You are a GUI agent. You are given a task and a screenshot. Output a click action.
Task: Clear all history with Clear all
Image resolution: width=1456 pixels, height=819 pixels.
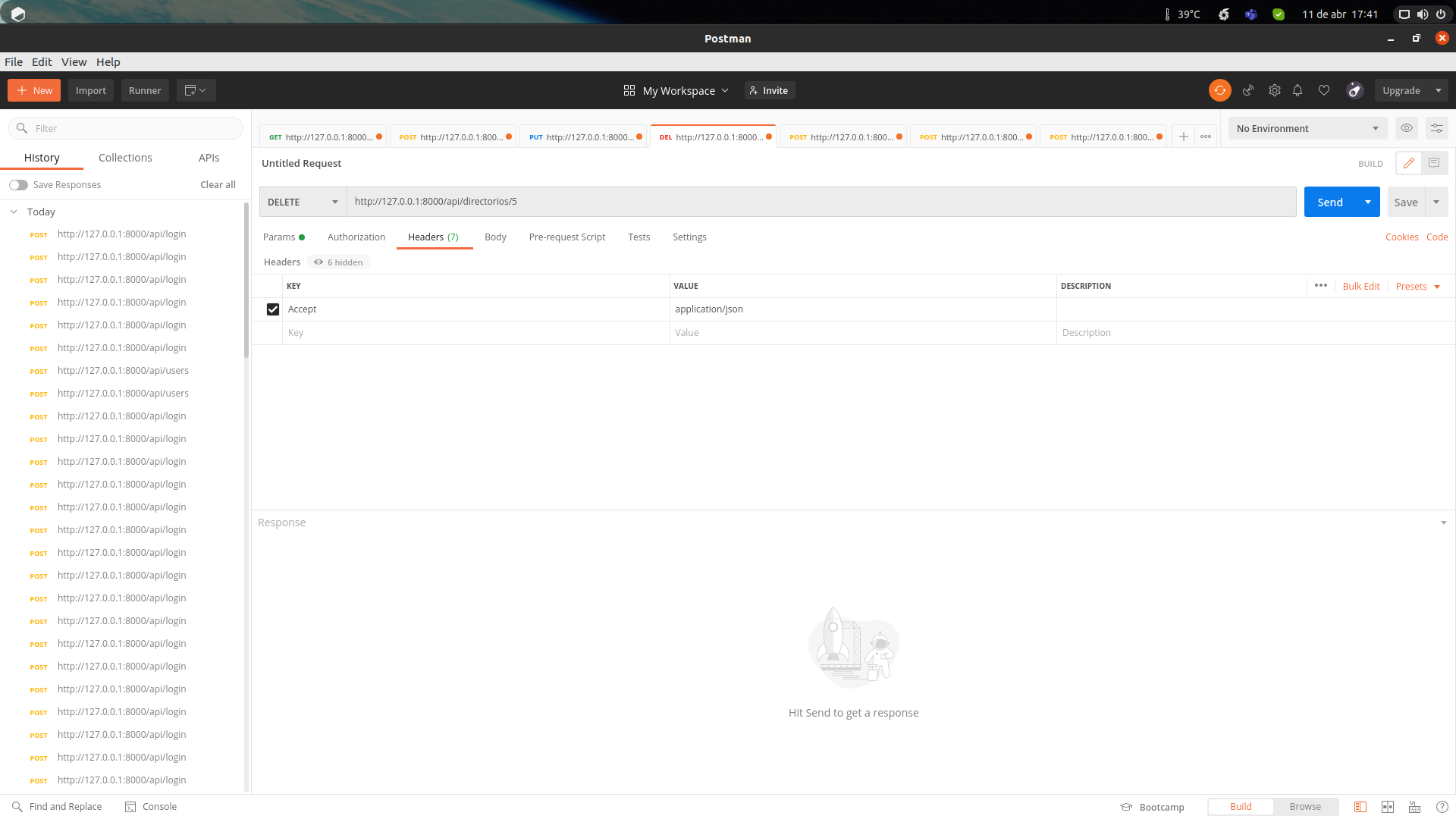click(x=218, y=184)
